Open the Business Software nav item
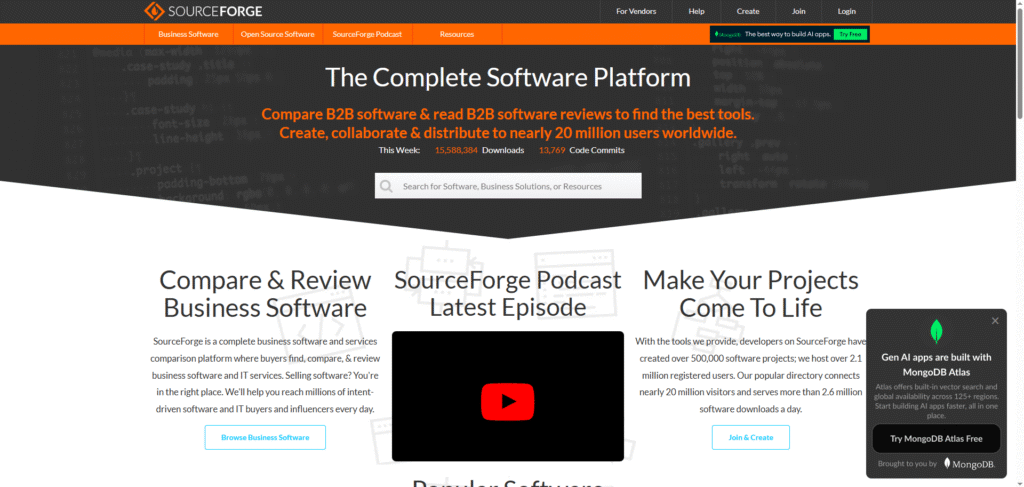The height and width of the screenshot is (487, 1024). (x=188, y=34)
